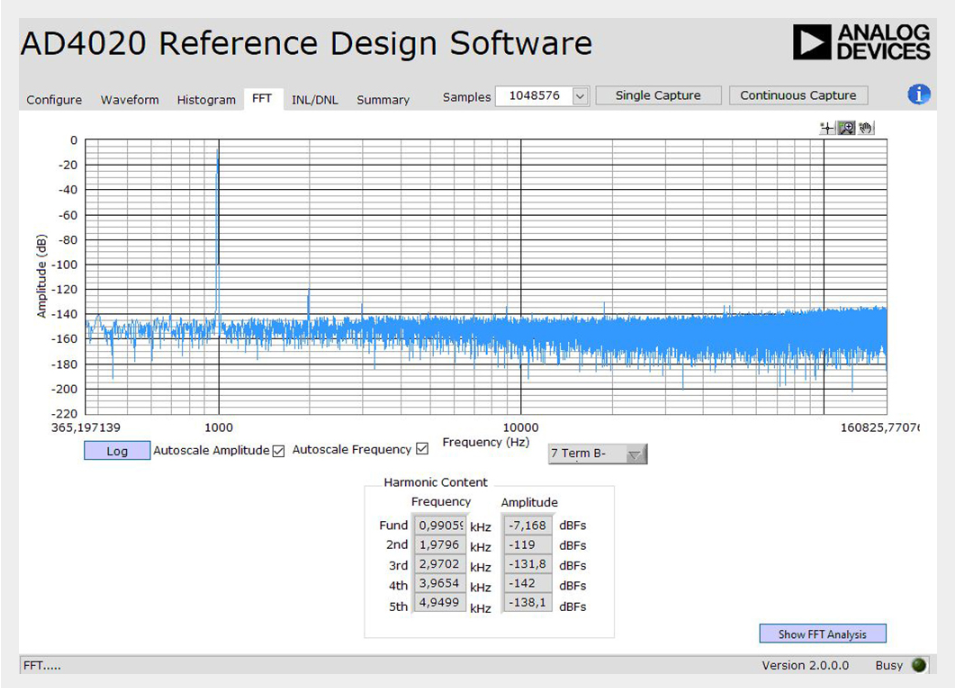Image resolution: width=955 pixels, height=688 pixels.
Task: Click the Analog Devices logo
Action: pos(861,42)
